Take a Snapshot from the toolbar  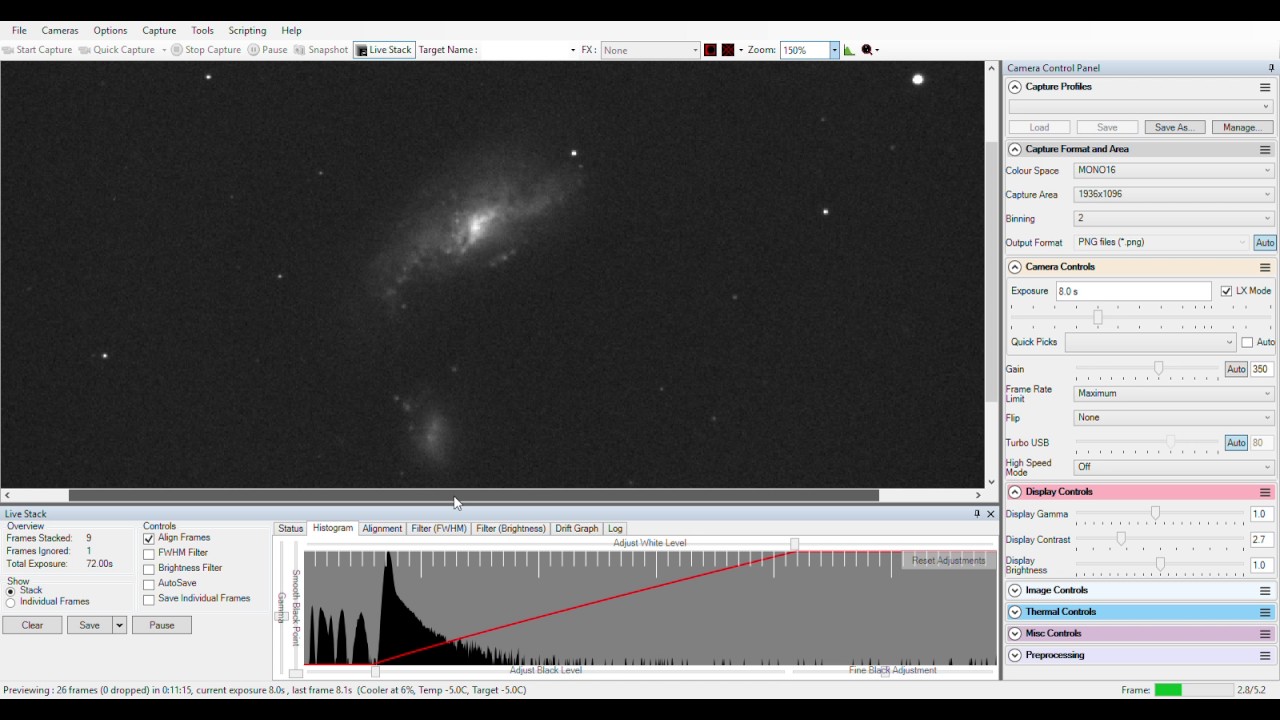[x=321, y=50]
